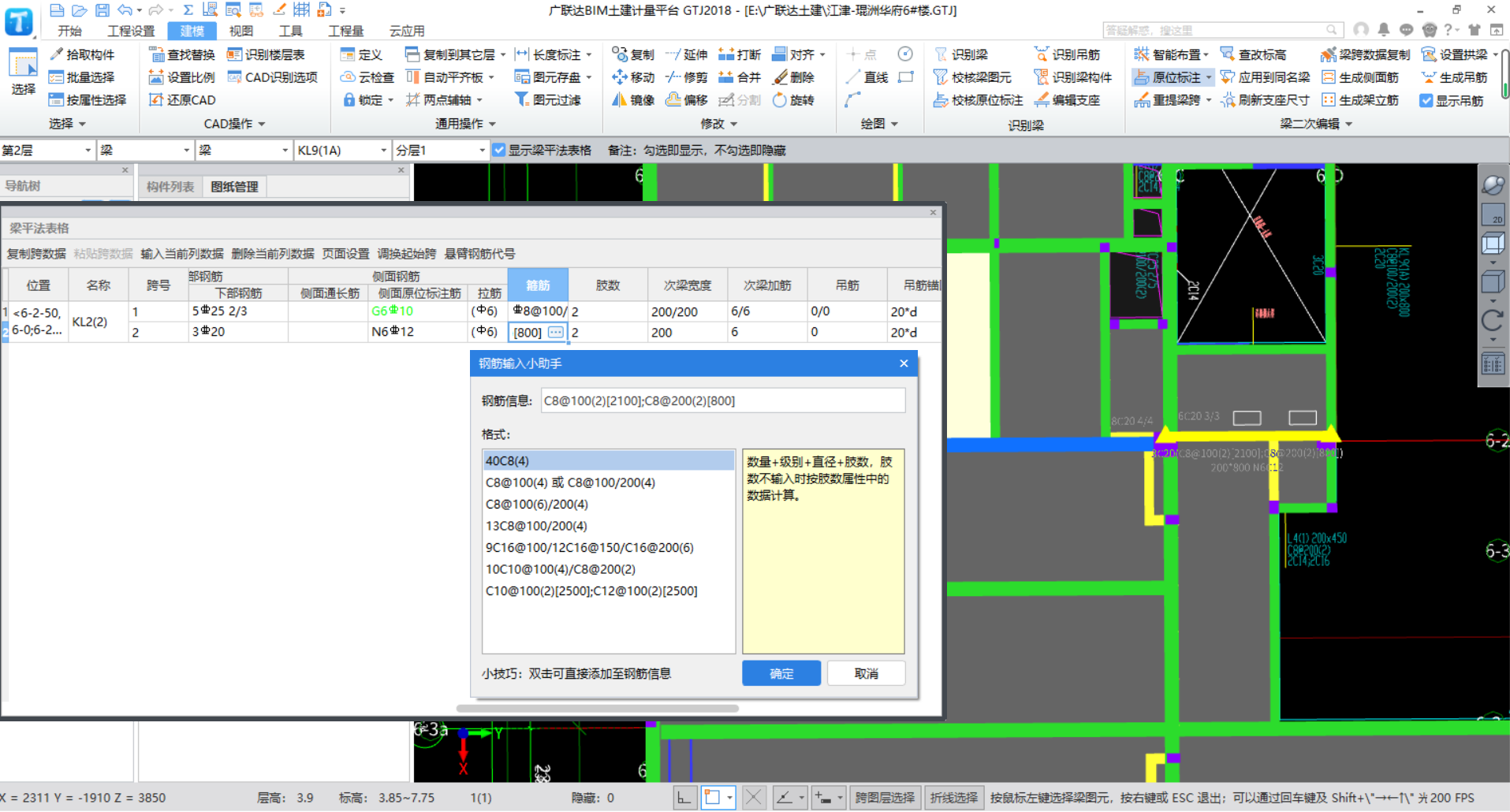Select the 打断 break tool
This screenshot has width=1510, height=812.
click(x=740, y=54)
